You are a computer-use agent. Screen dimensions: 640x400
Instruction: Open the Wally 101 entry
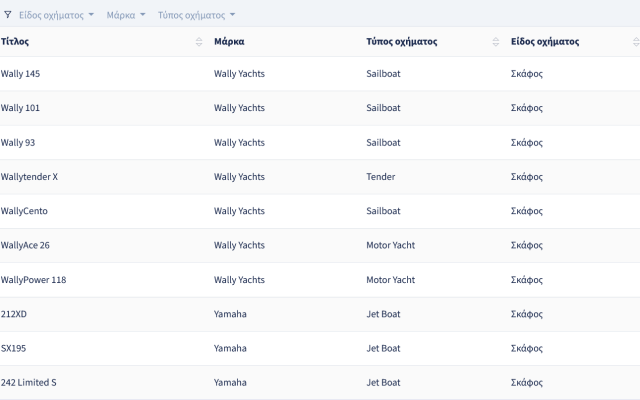[21, 108]
